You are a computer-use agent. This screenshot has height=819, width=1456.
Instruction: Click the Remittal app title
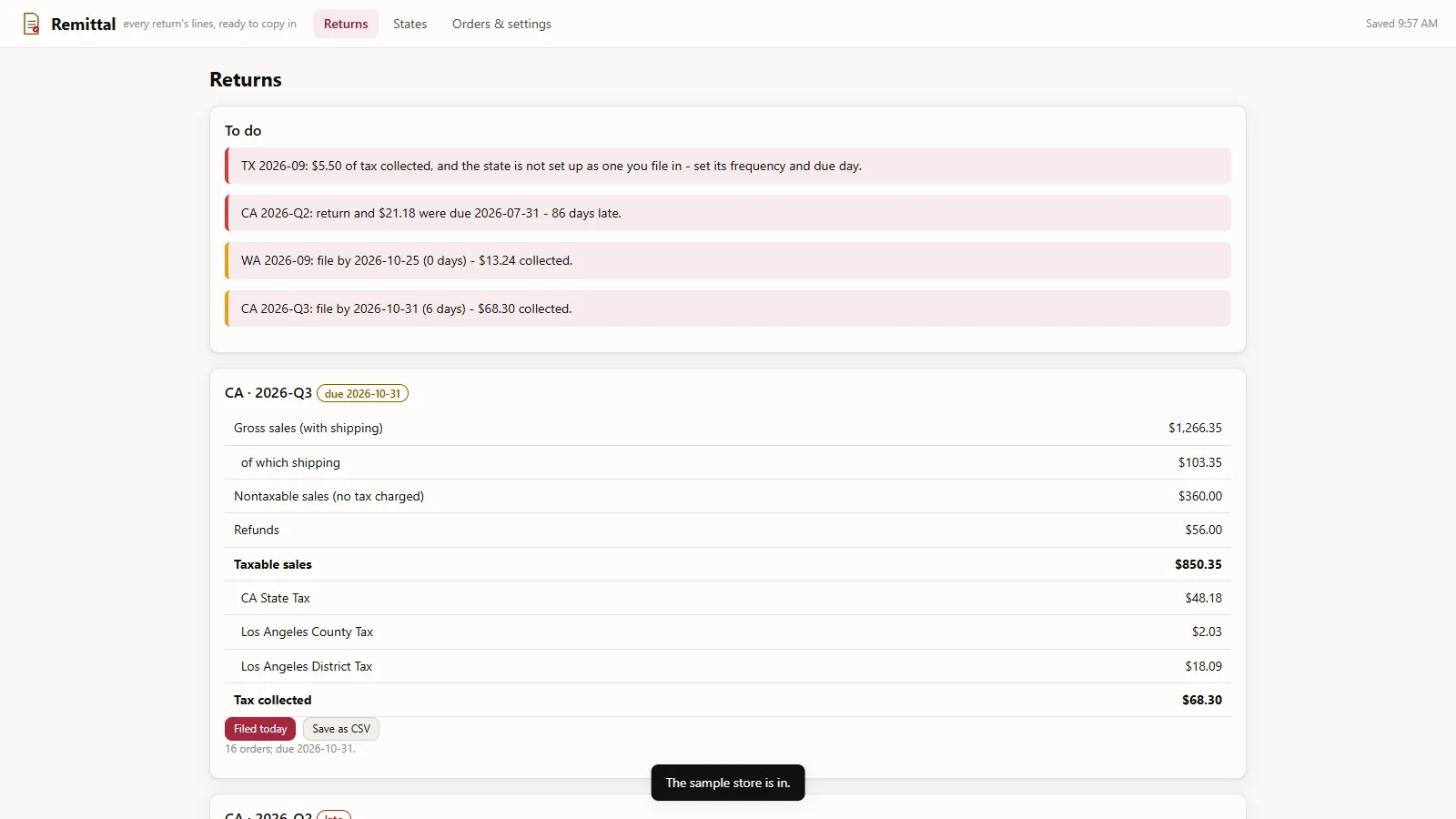click(84, 25)
